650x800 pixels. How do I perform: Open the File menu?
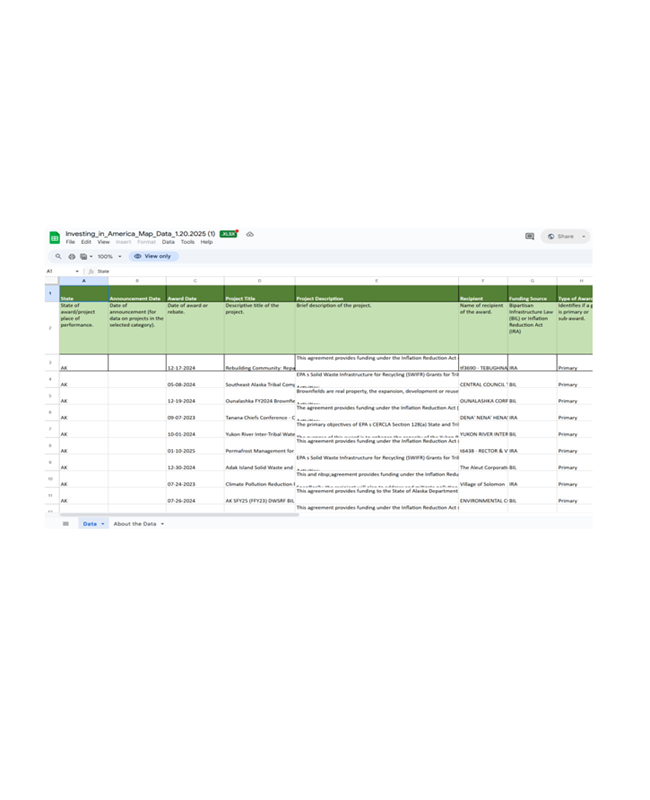[70, 242]
